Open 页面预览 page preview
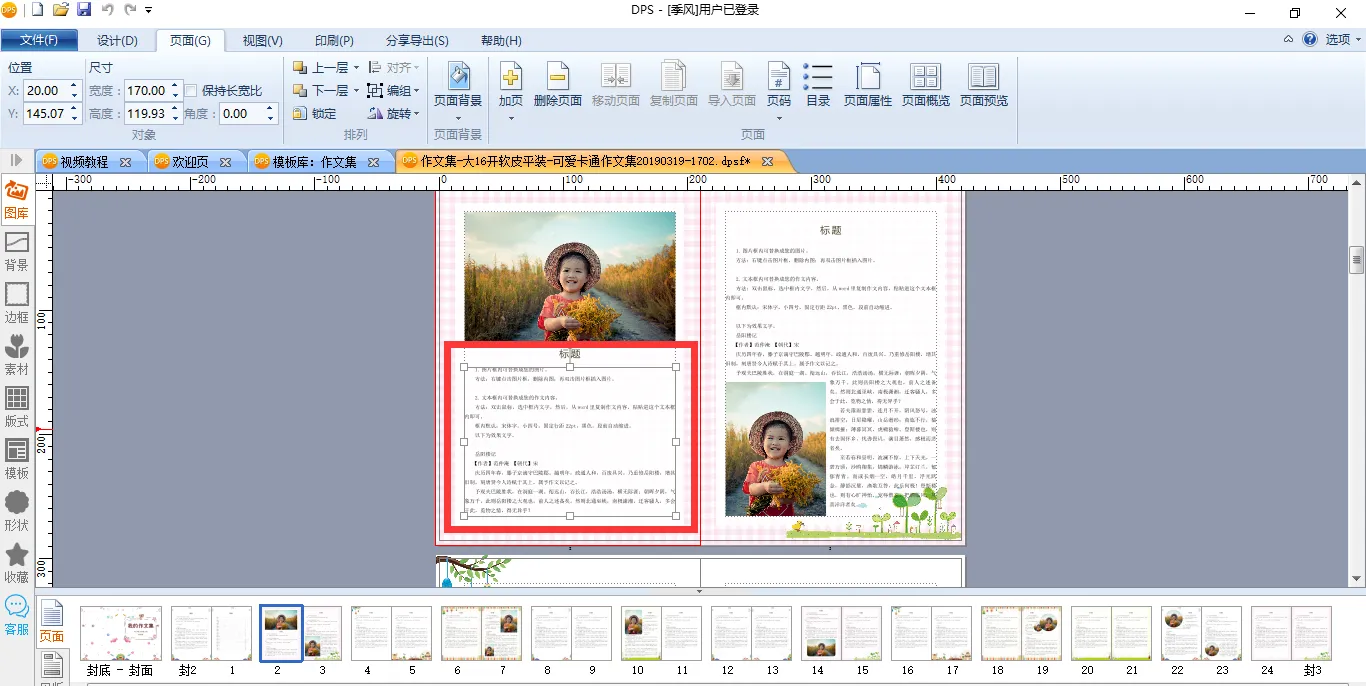The image size is (1366, 686). (983, 78)
